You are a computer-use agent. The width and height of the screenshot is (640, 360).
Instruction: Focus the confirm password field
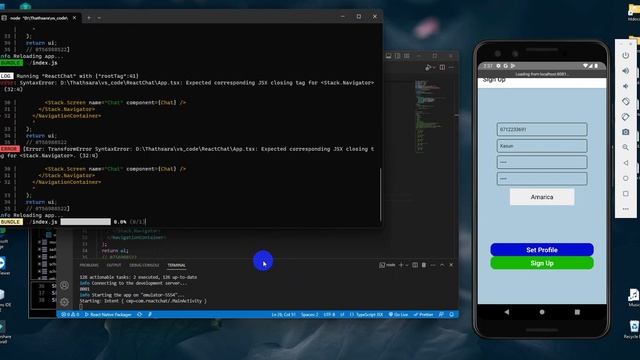[542, 178]
